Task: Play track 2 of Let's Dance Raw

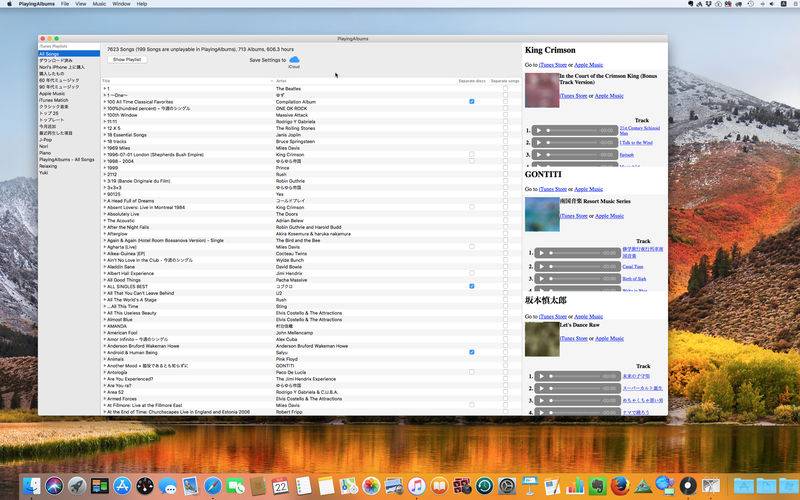Action: (x=541, y=388)
